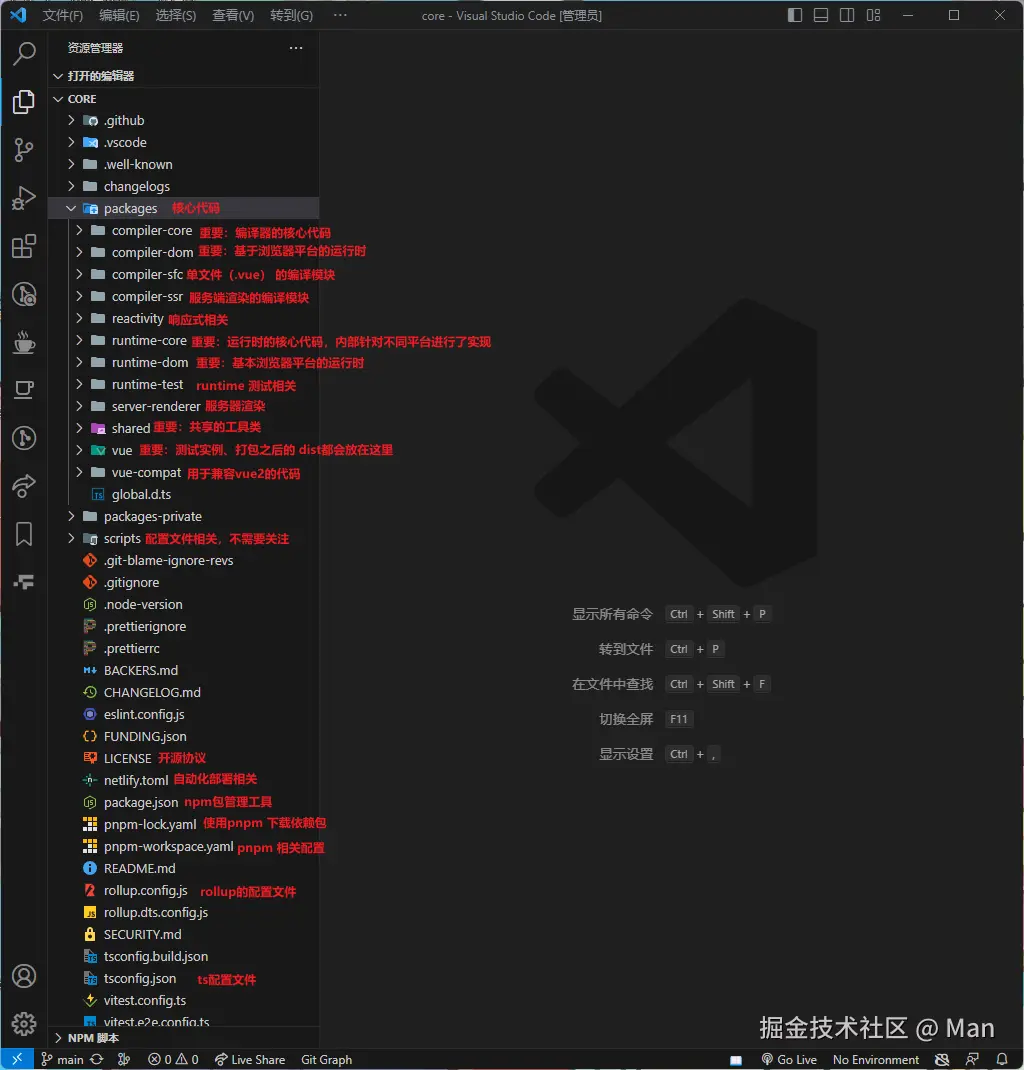Image resolution: width=1024 pixels, height=1070 pixels.
Task: Open customize layout icon in title bar
Action: [873, 15]
